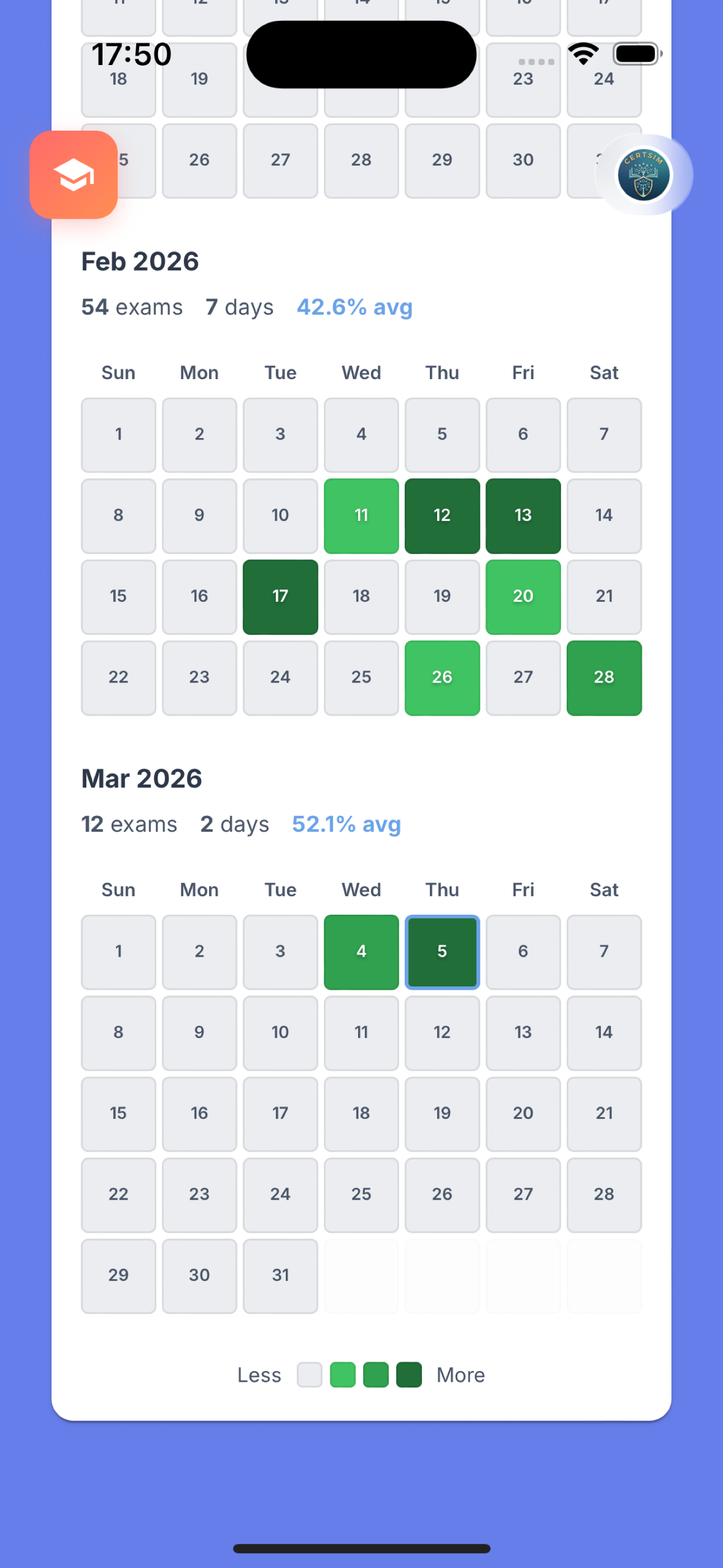Image resolution: width=723 pixels, height=1568 pixels.
Task: Tap the Wi-Fi status icon
Action: 583,54
